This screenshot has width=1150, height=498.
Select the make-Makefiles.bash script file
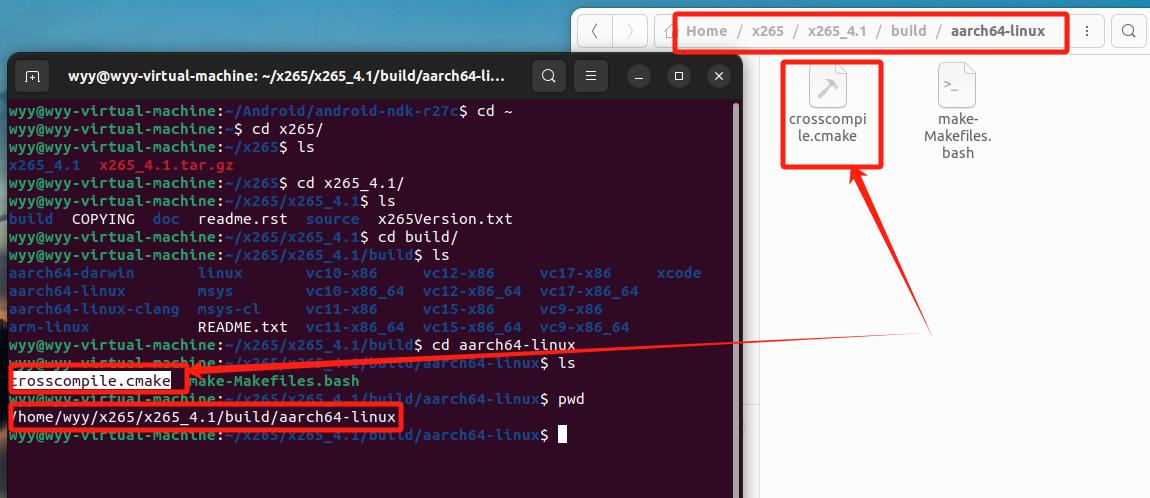tap(957, 88)
